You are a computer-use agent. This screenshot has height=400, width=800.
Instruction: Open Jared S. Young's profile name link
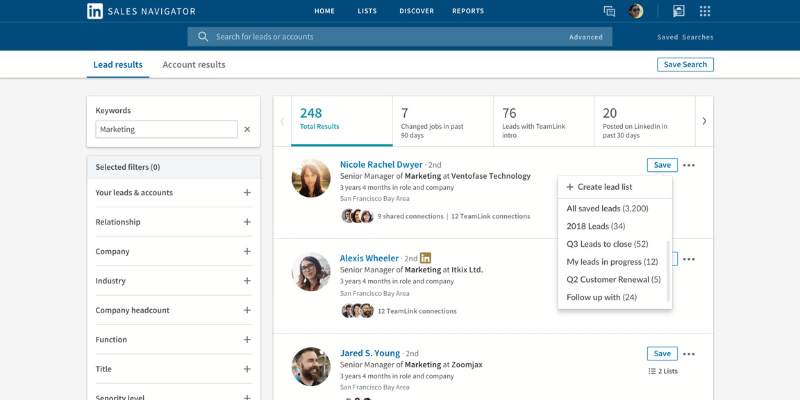tap(370, 353)
